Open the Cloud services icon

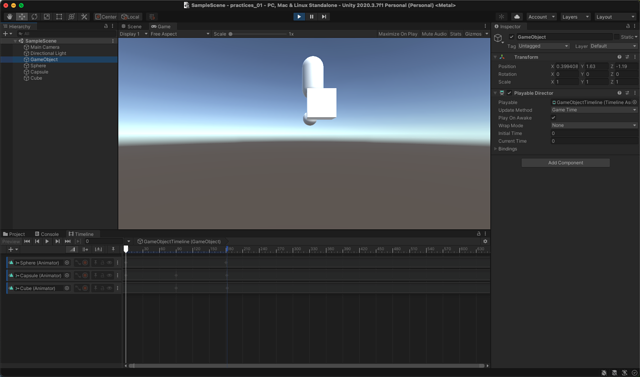coord(517,17)
